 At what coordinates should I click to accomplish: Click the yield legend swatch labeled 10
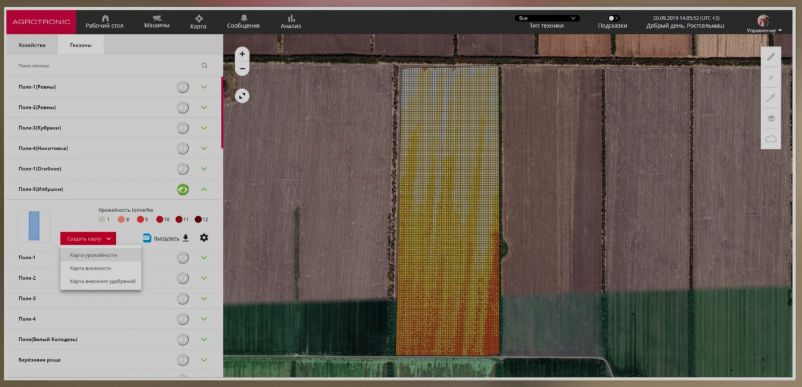coord(160,219)
